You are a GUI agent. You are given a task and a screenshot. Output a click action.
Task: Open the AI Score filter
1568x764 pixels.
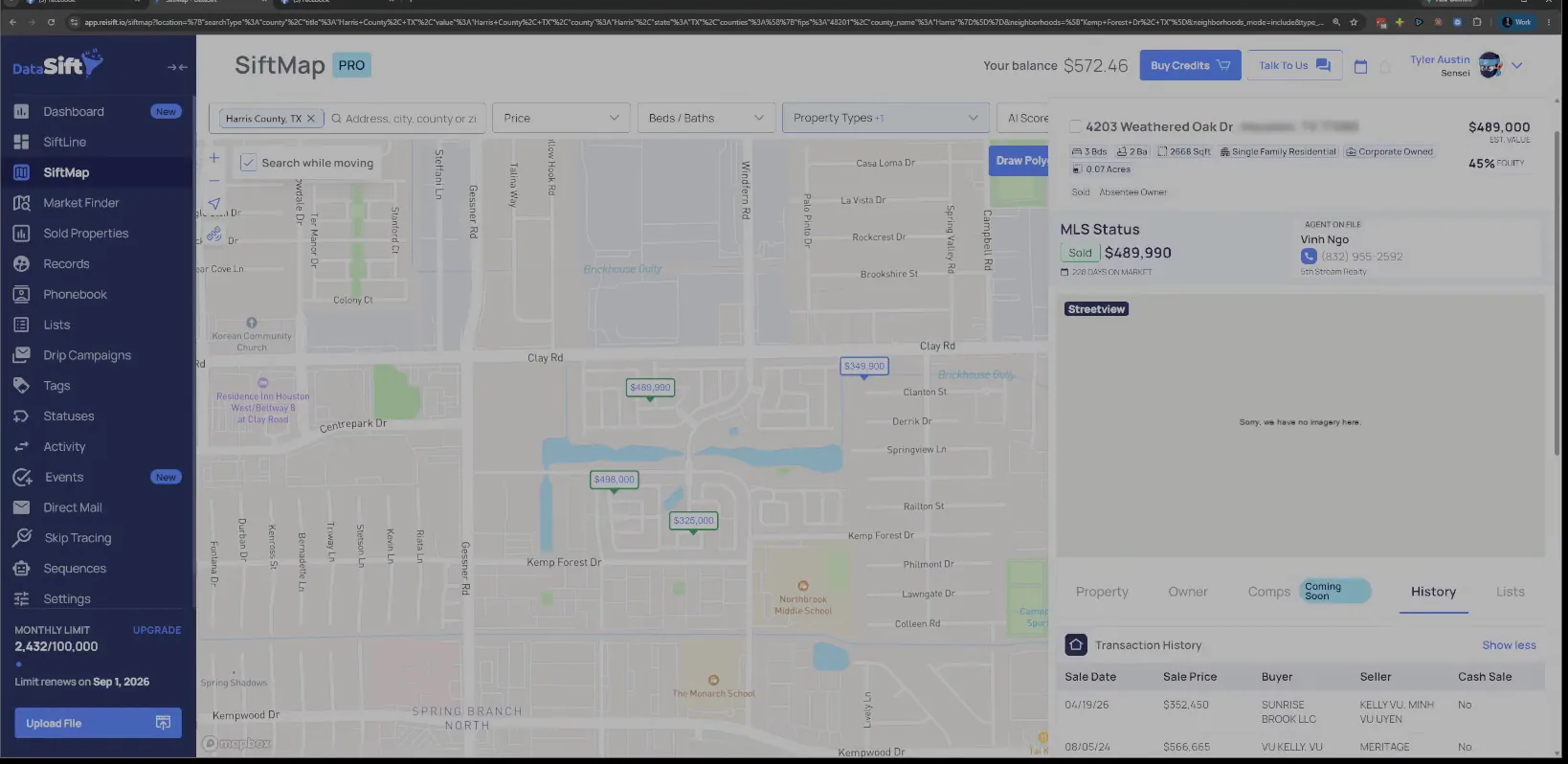(1023, 118)
